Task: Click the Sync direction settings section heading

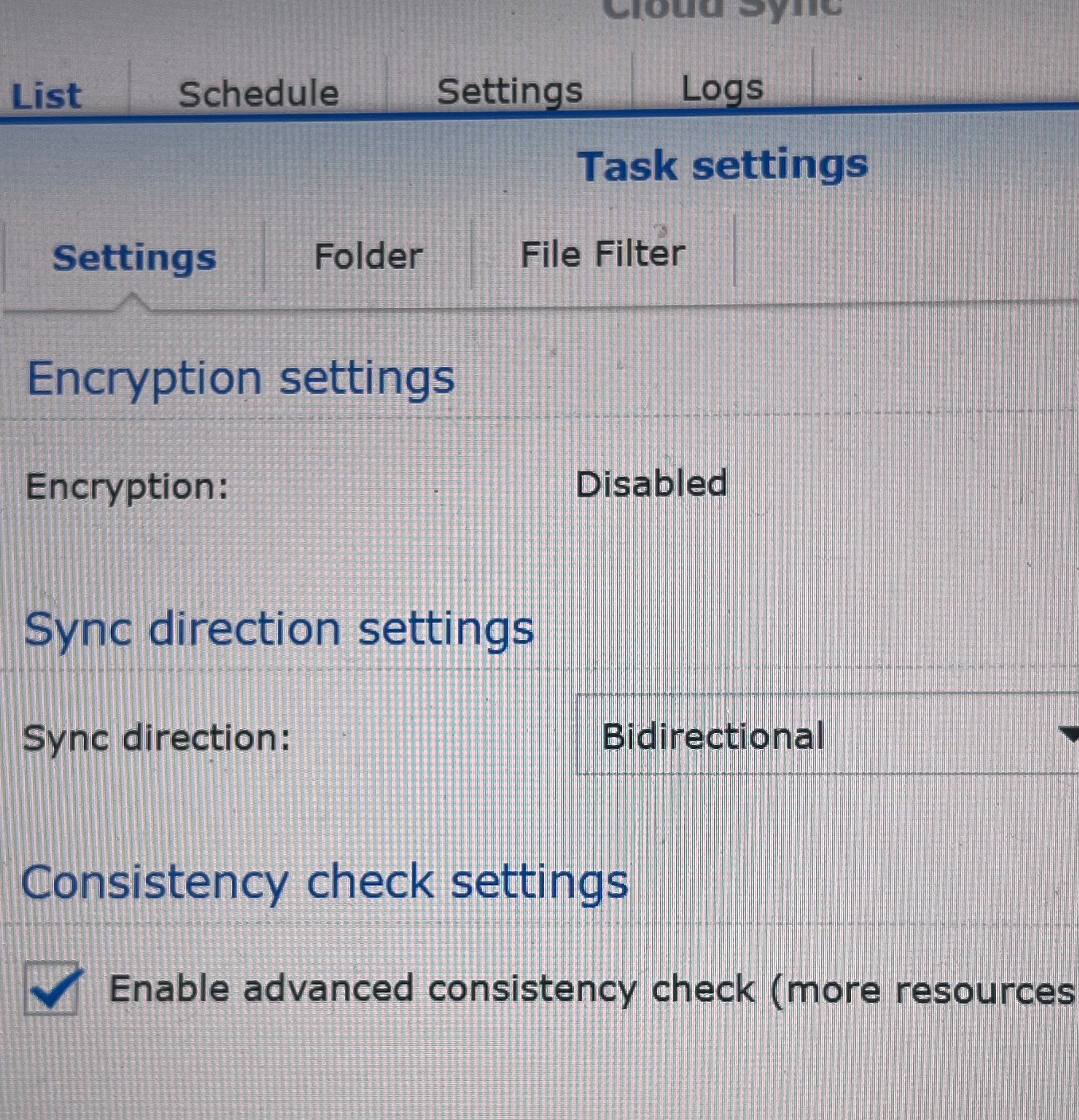Action: coord(278,629)
